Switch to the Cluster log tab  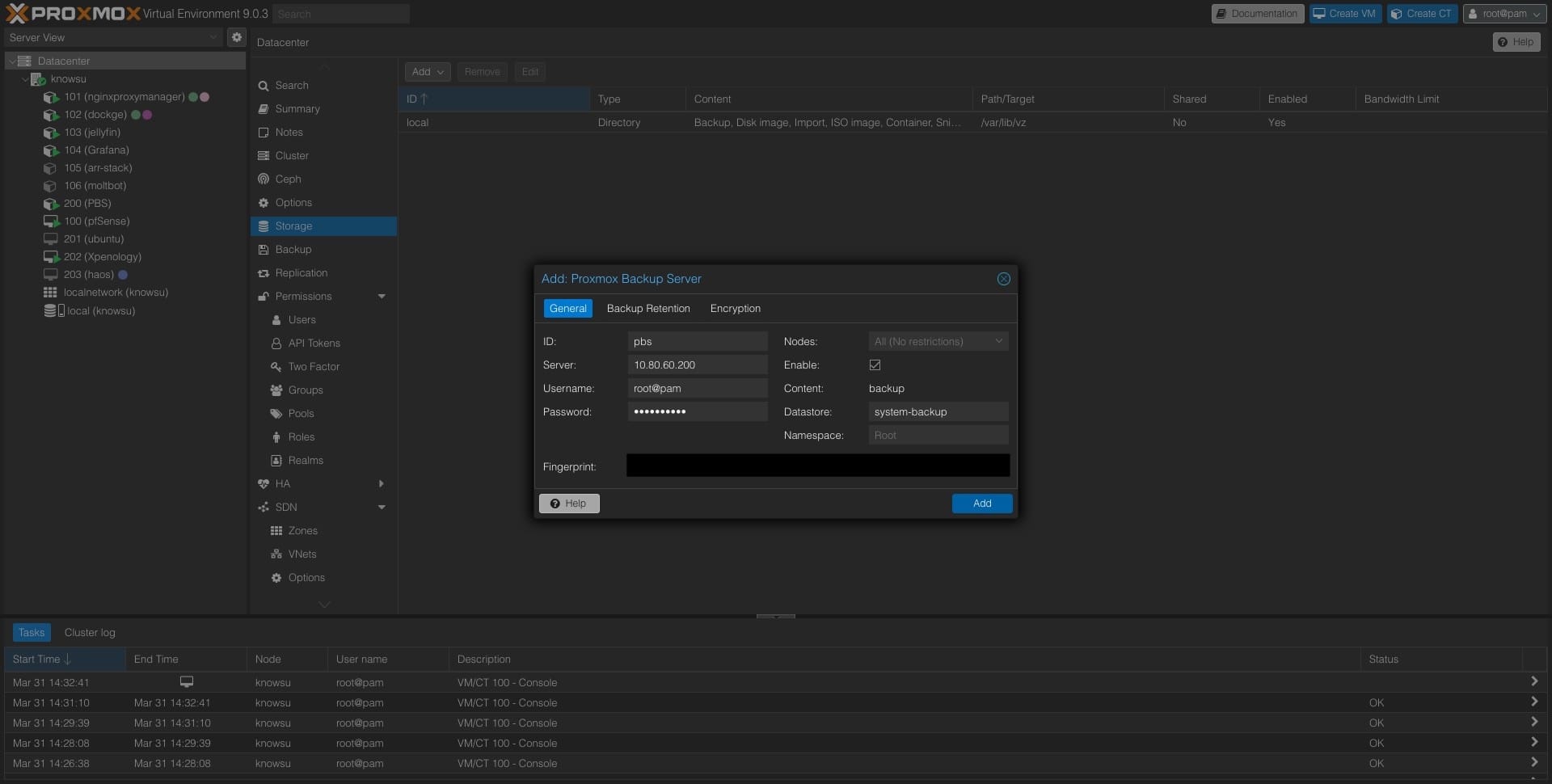click(90, 633)
